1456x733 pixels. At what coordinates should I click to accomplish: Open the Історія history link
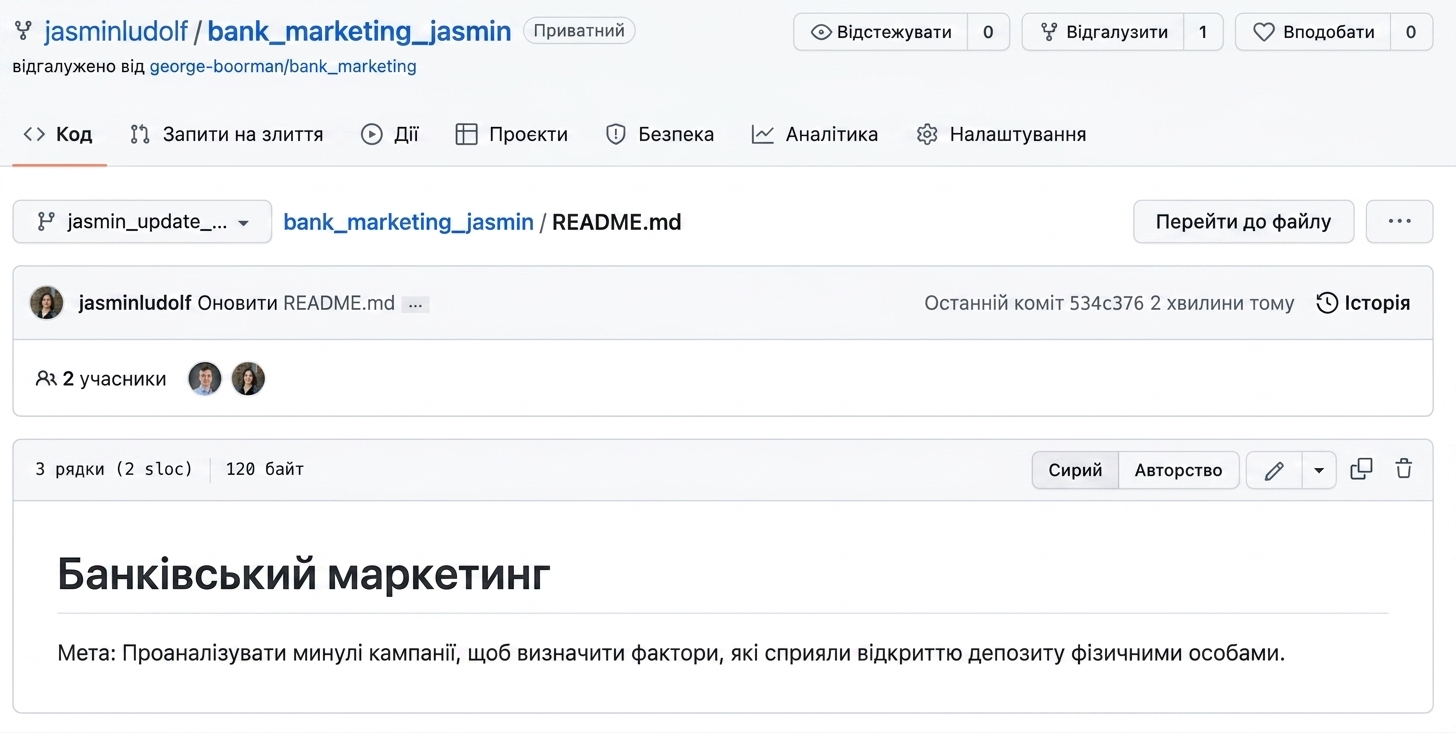coord(1364,303)
